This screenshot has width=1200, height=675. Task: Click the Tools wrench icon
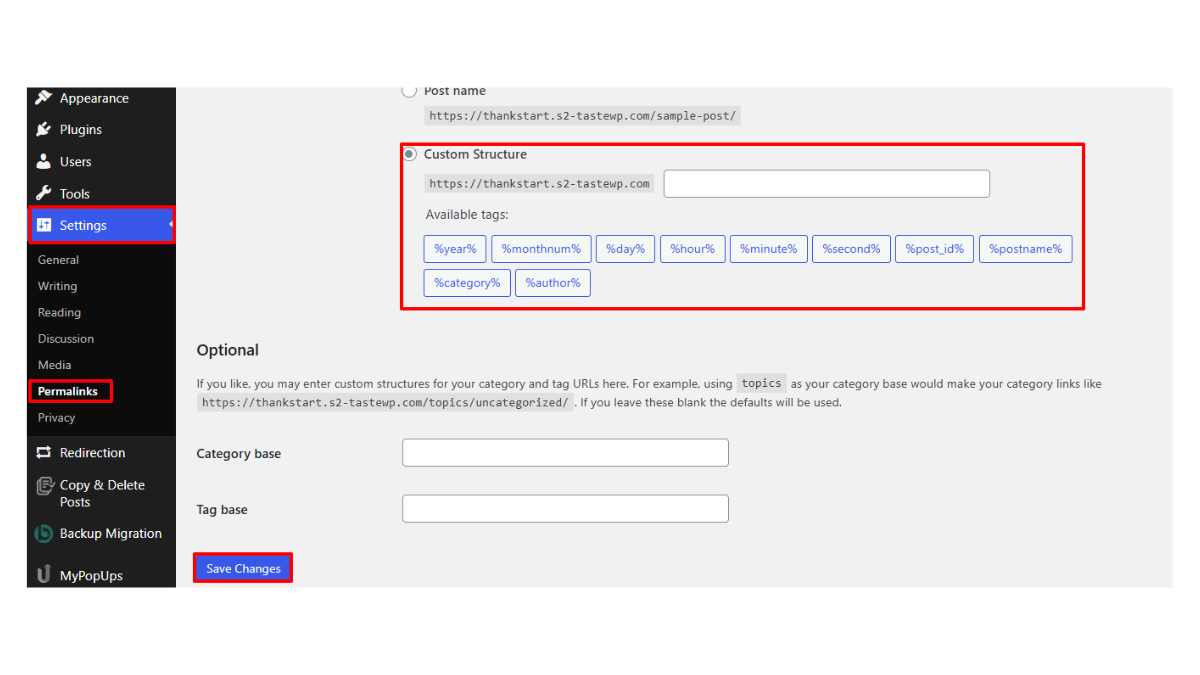click(43, 194)
